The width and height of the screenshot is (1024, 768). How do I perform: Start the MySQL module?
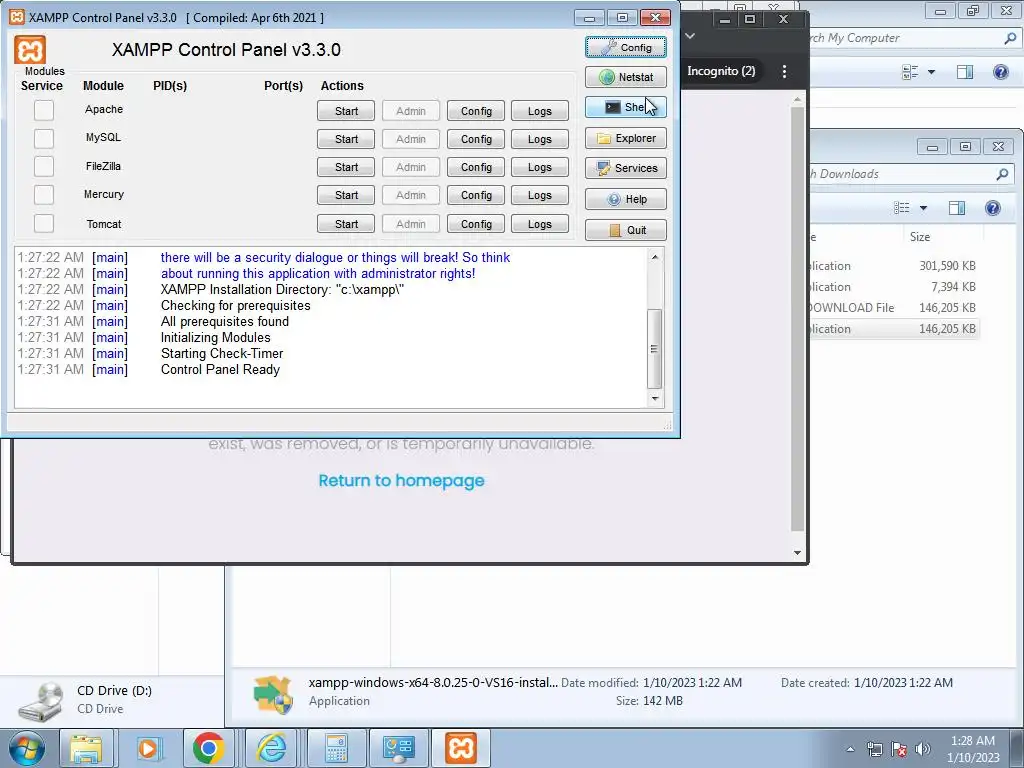coord(346,139)
